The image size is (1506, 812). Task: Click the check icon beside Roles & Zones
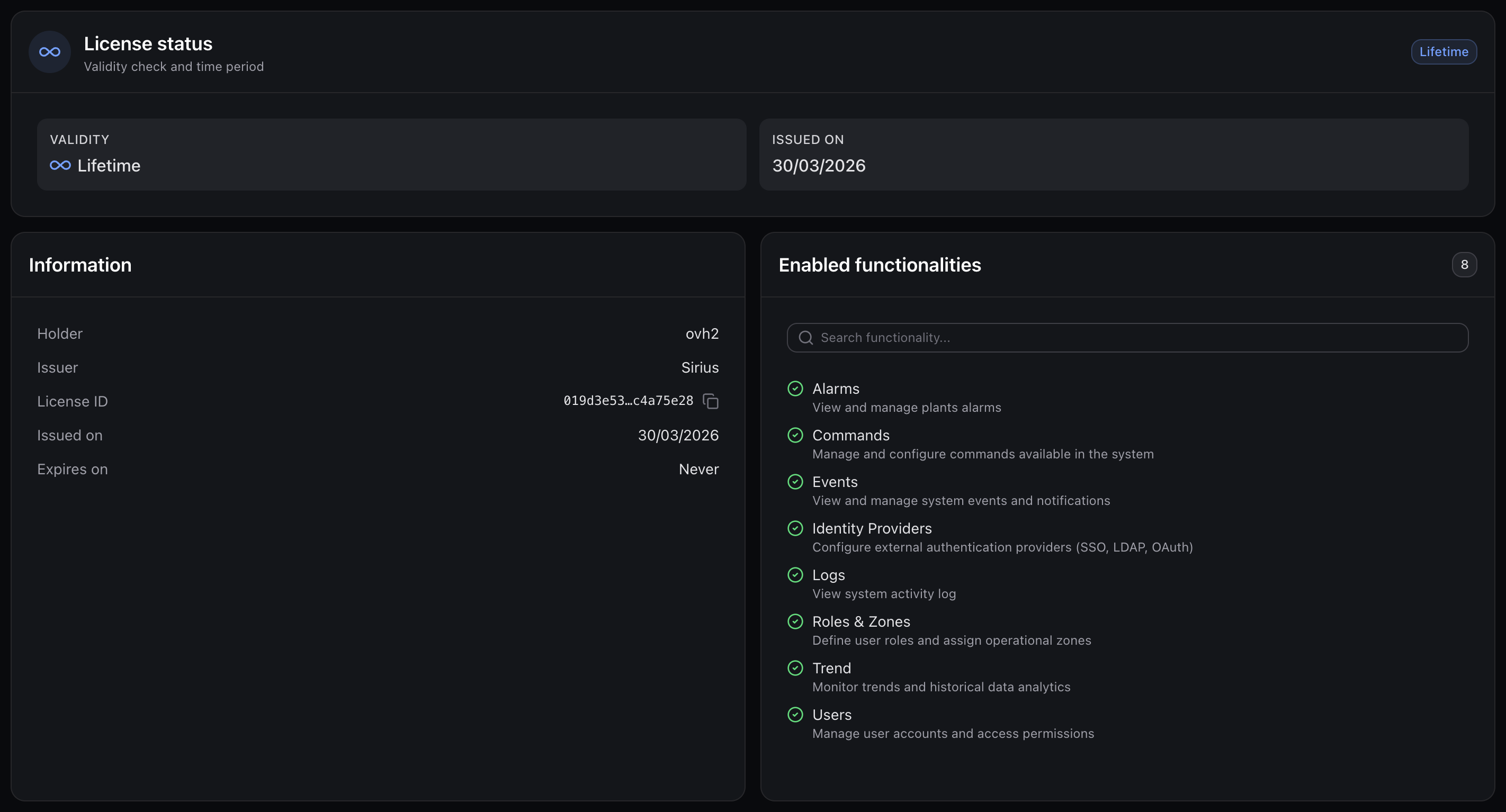click(x=795, y=621)
